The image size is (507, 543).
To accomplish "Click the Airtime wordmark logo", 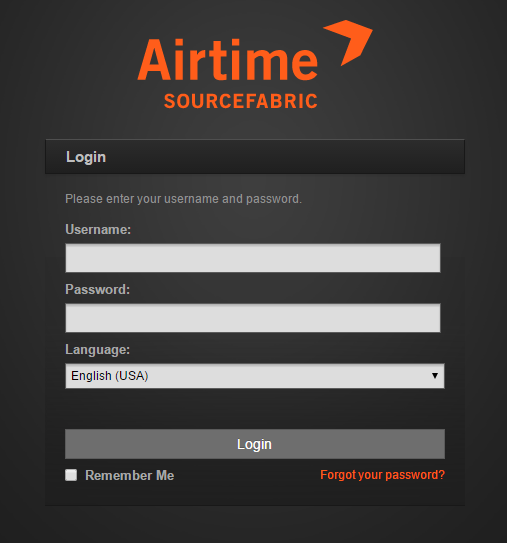I will 228,59.
